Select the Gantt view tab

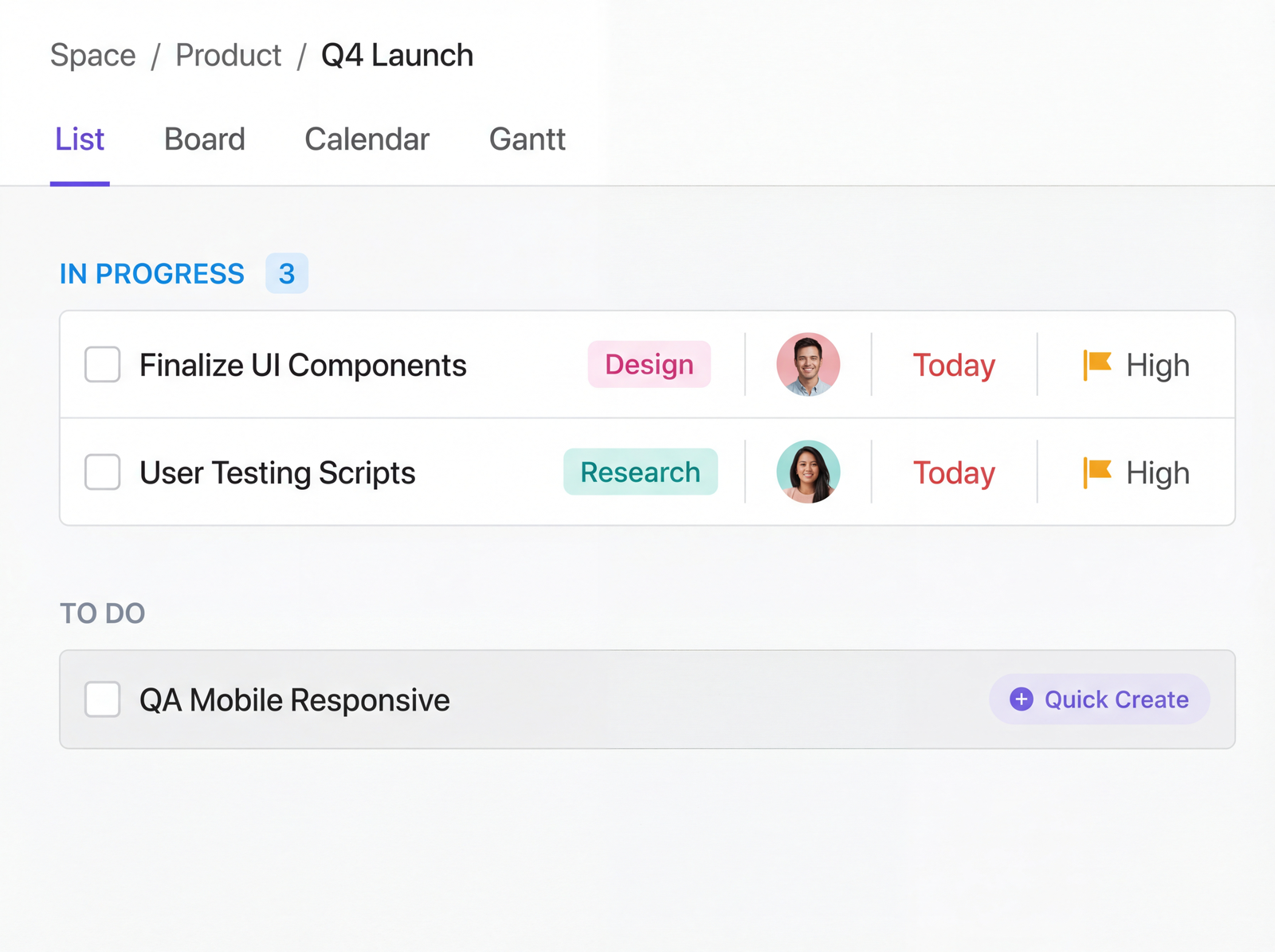pos(527,139)
